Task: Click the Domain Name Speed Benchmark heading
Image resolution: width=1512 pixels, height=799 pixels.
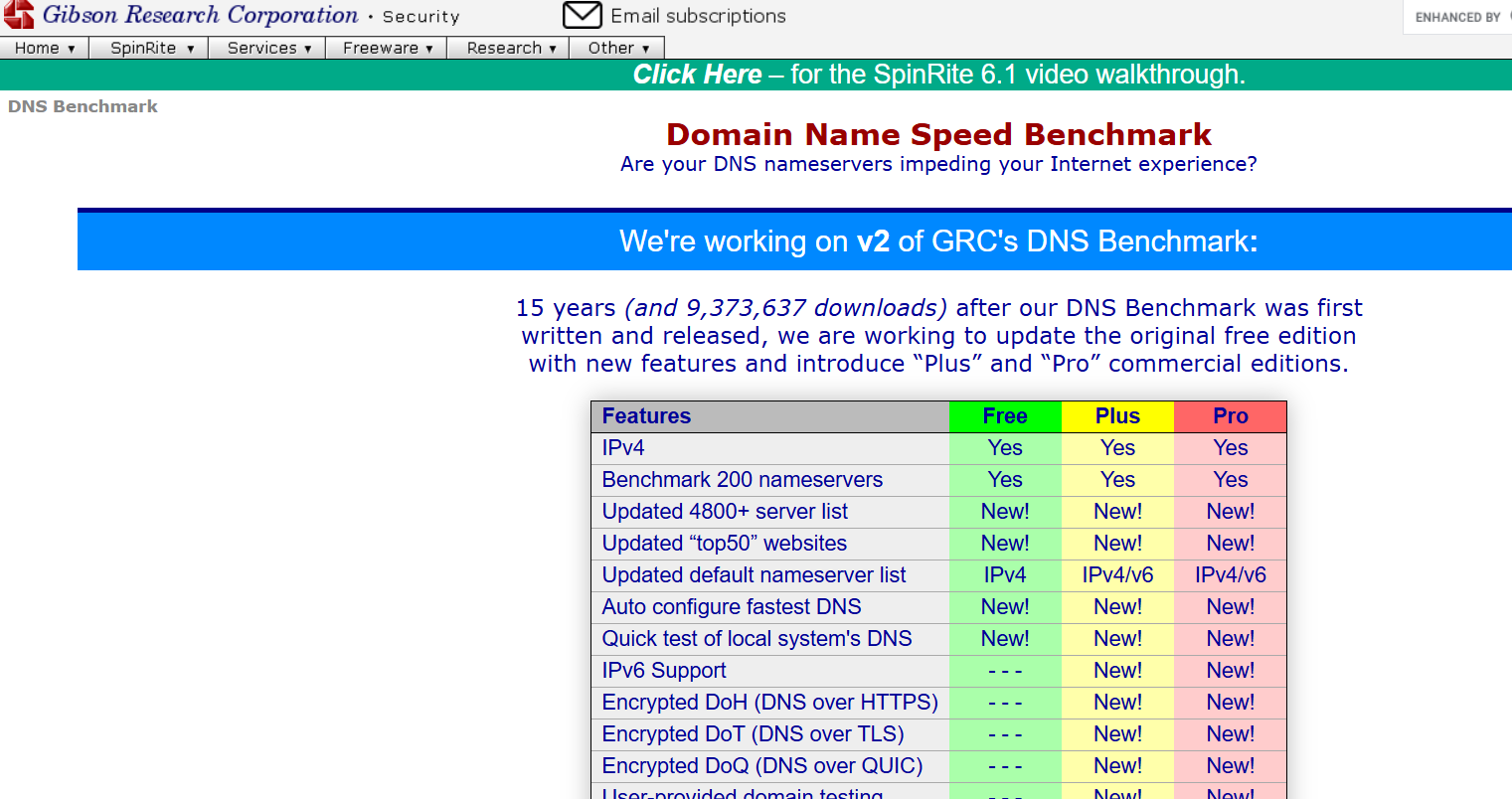Action: [938, 134]
